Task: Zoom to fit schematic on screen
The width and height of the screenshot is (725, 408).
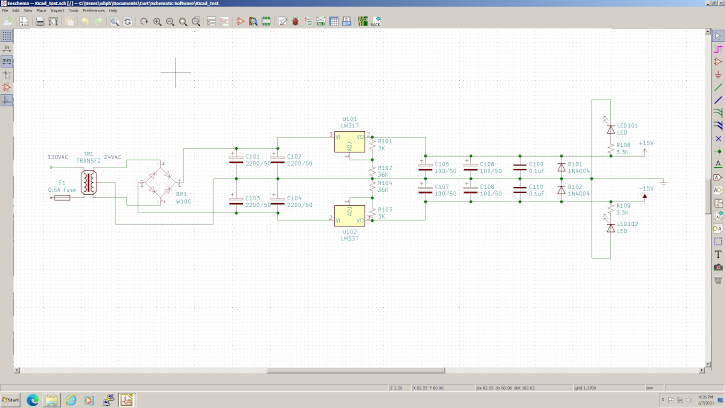Action: click(x=183, y=21)
